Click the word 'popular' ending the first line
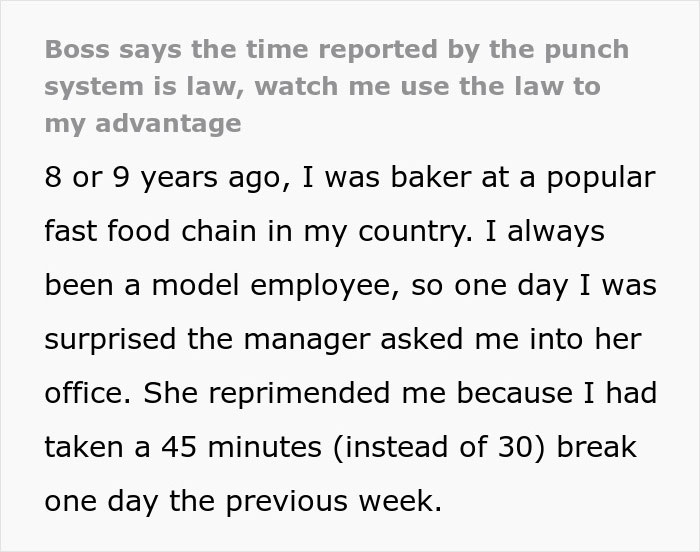 point(601,179)
